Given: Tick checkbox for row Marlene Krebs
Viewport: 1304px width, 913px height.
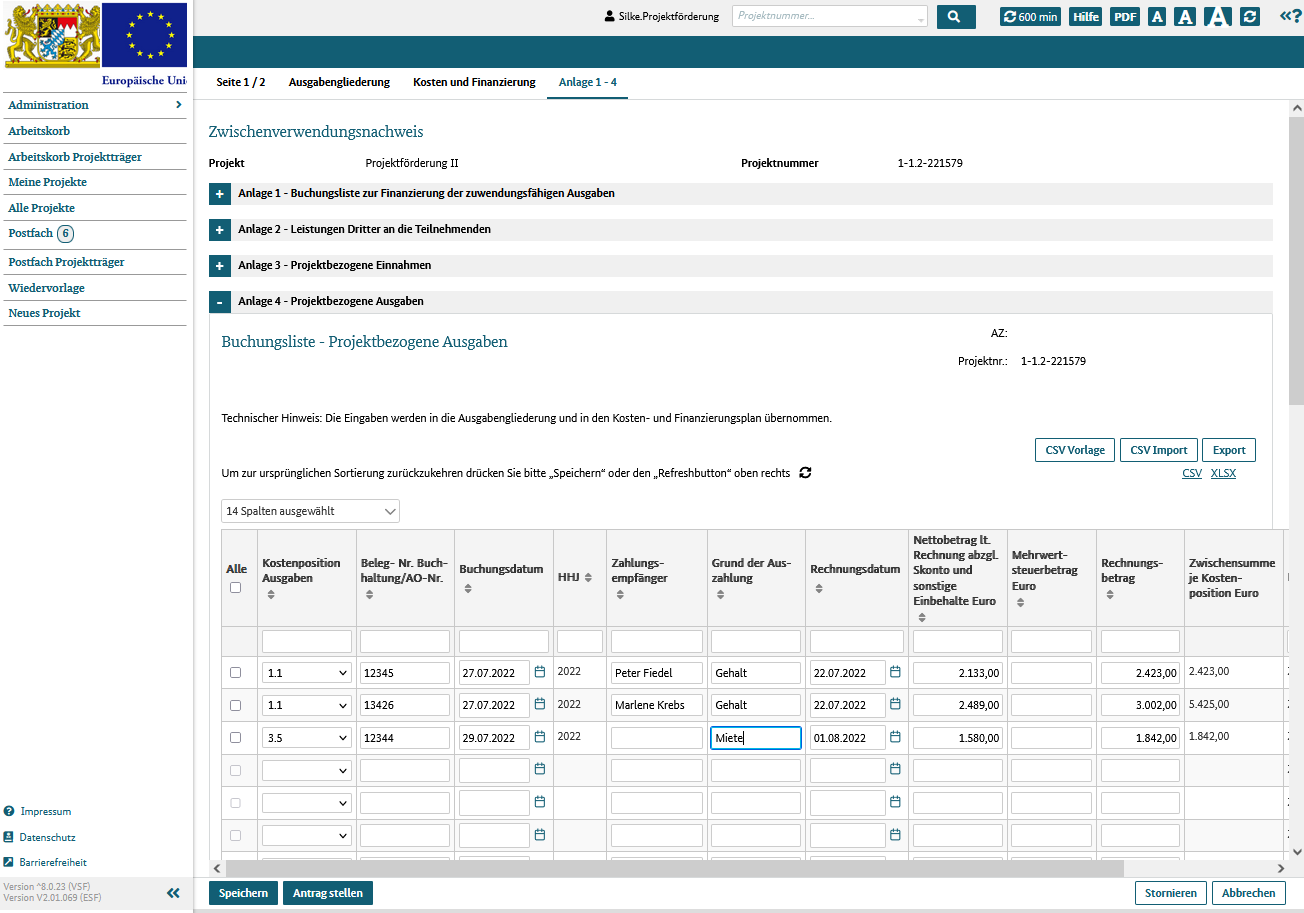Looking at the screenshot, I should 236,704.
